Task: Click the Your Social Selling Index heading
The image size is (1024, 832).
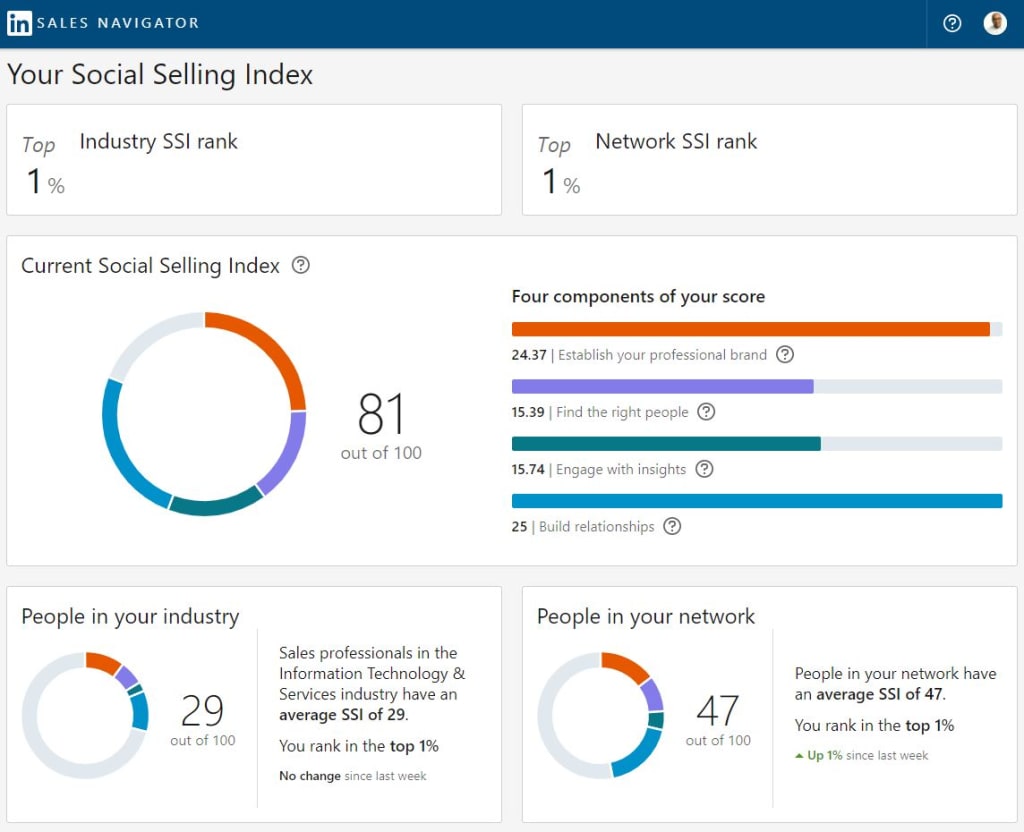Action: [160, 74]
